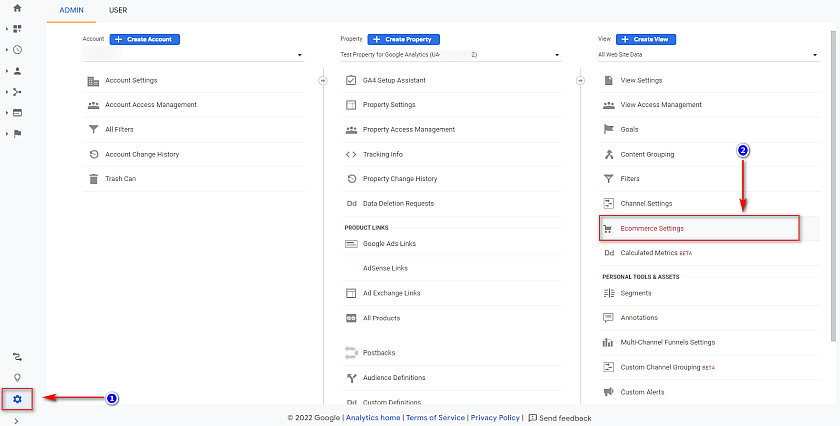The height and width of the screenshot is (426, 840).
Task: Click the All Products icon
Action: coord(351,318)
